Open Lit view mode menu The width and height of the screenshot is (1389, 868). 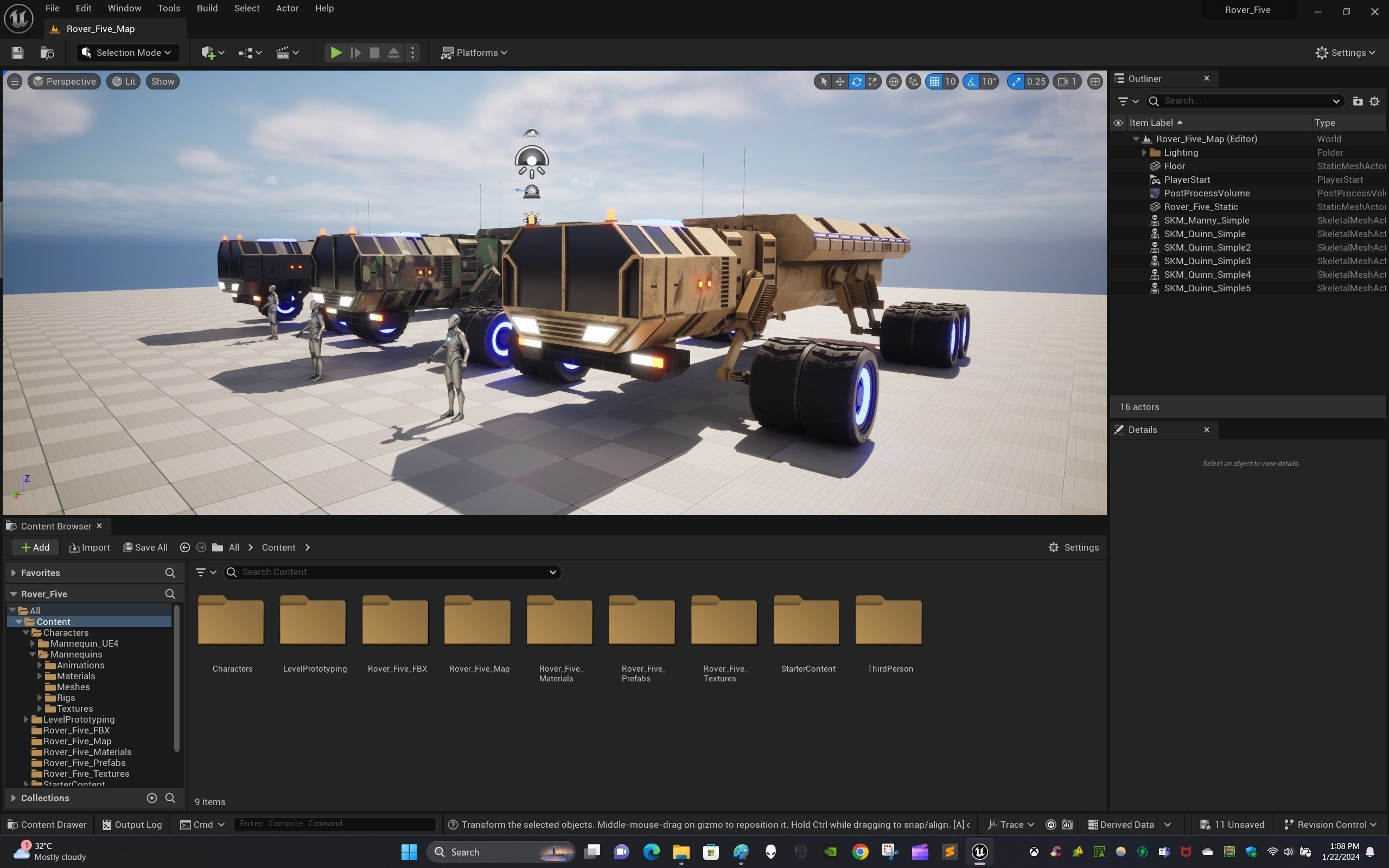124,81
